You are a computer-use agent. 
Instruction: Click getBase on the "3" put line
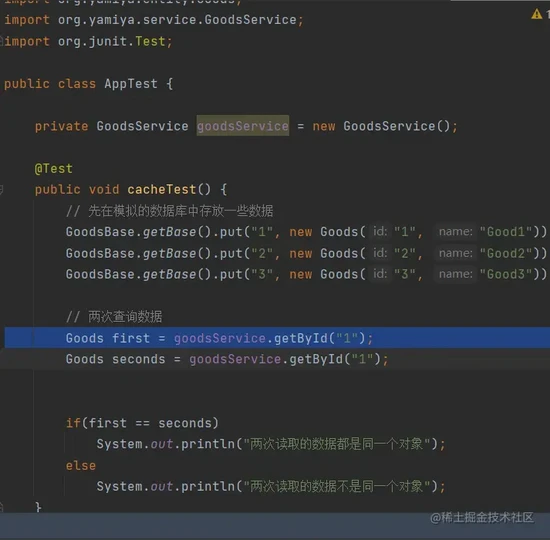169,274
